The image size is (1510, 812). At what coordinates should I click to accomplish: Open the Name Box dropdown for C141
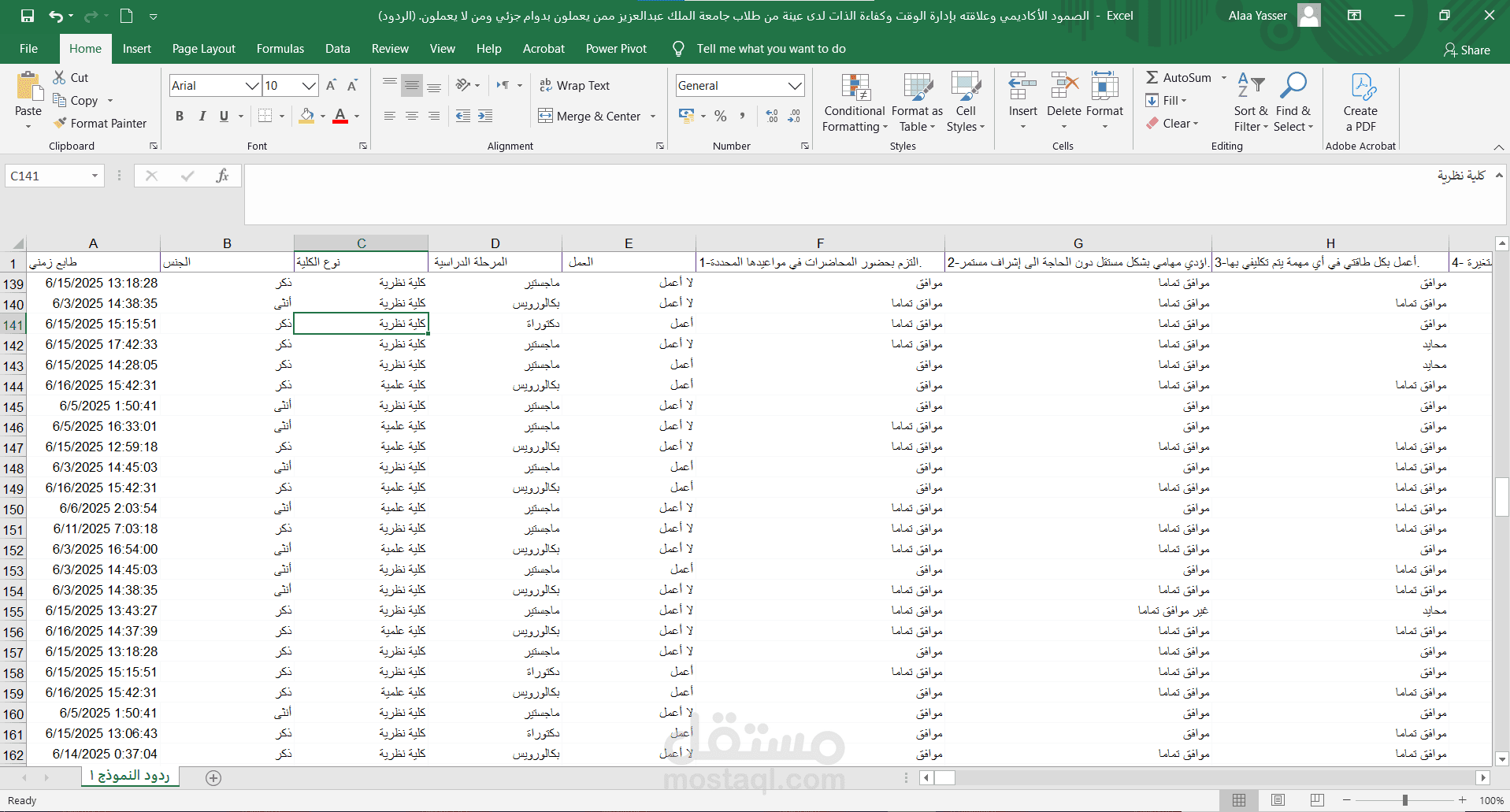tap(95, 176)
